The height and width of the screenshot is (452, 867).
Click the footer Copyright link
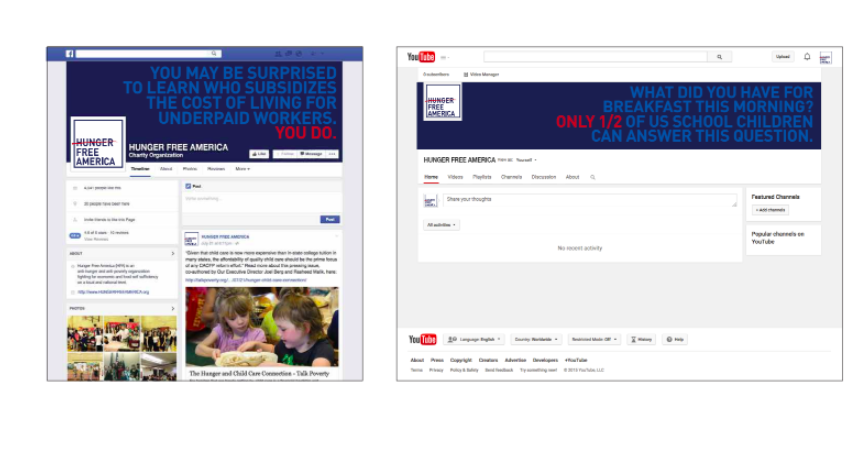461,360
